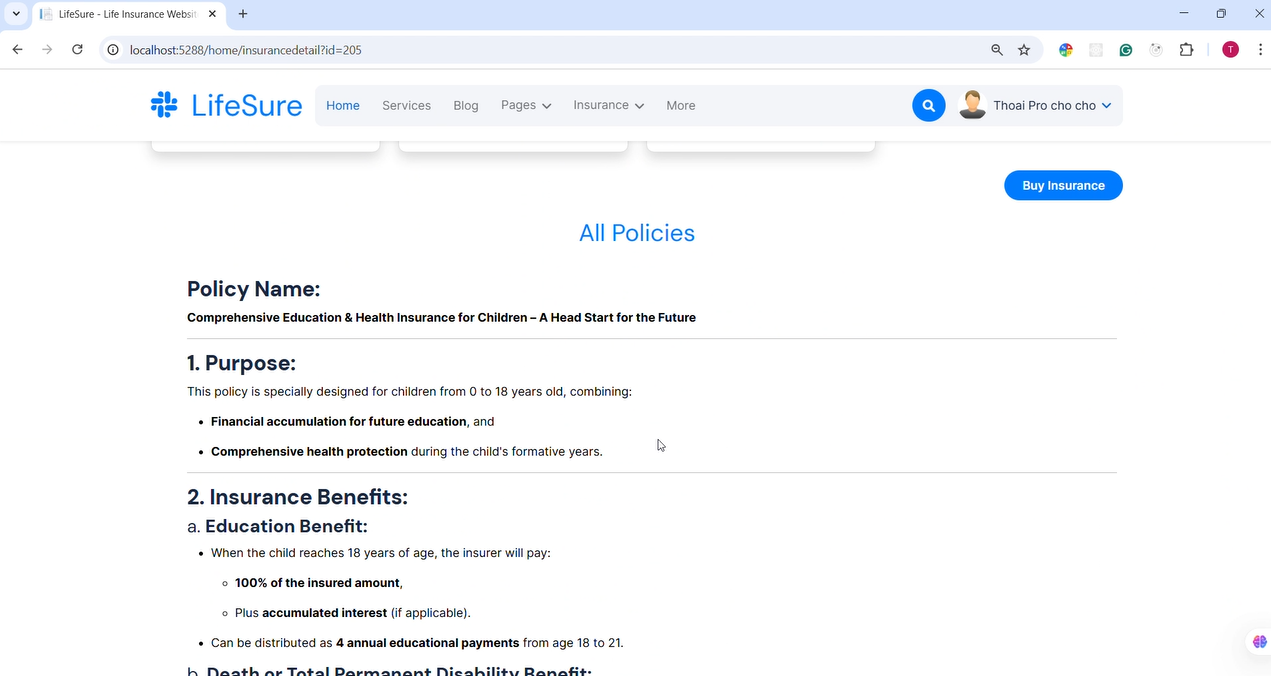Select the LifeSure - Life Insurance Website tab
1271x676 pixels.
(127, 14)
